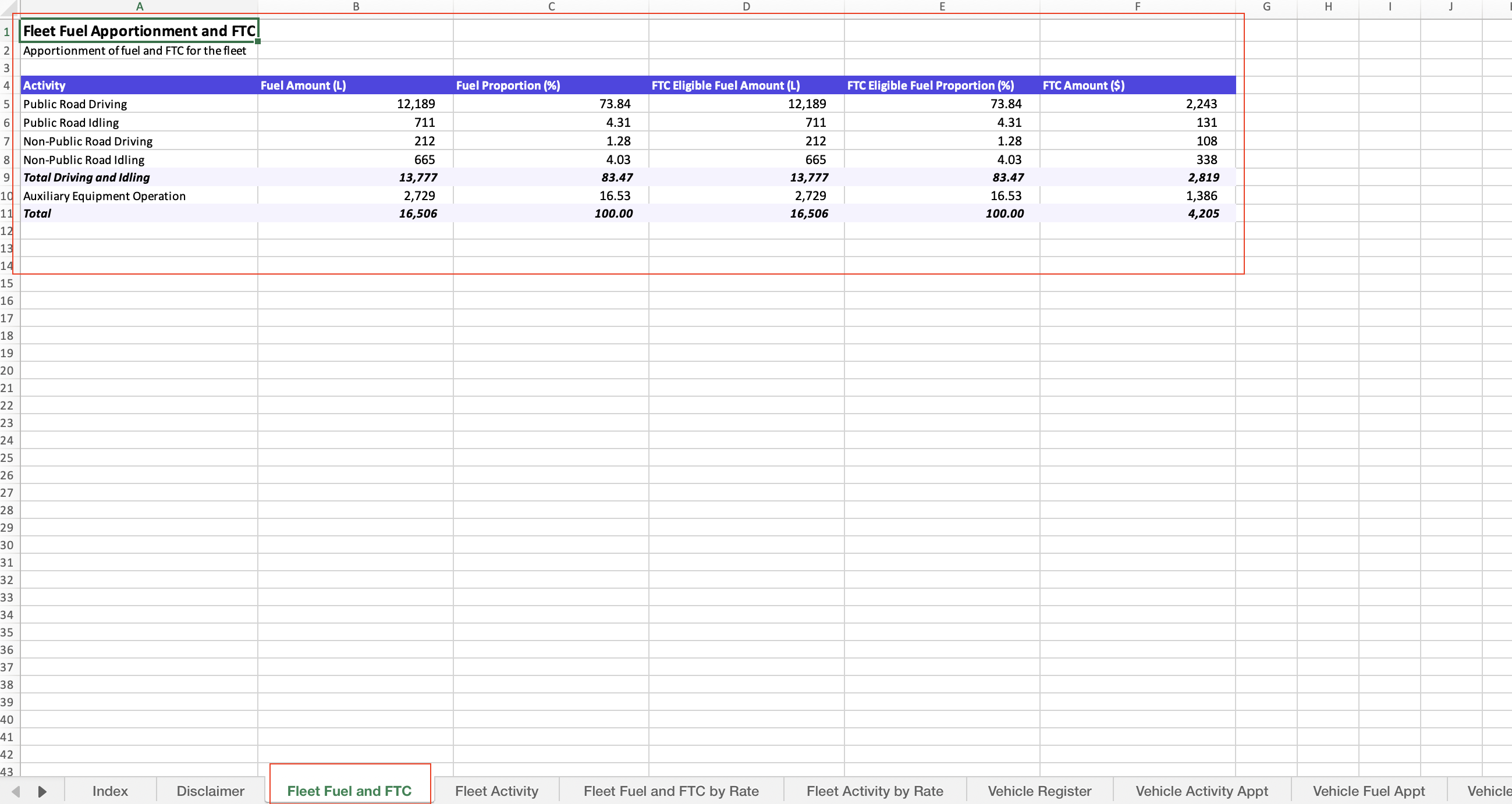The height and width of the screenshot is (804, 1512).
Task: Select the Auxiliary Equipment Operation cell
Action: [x=104, y=195]
